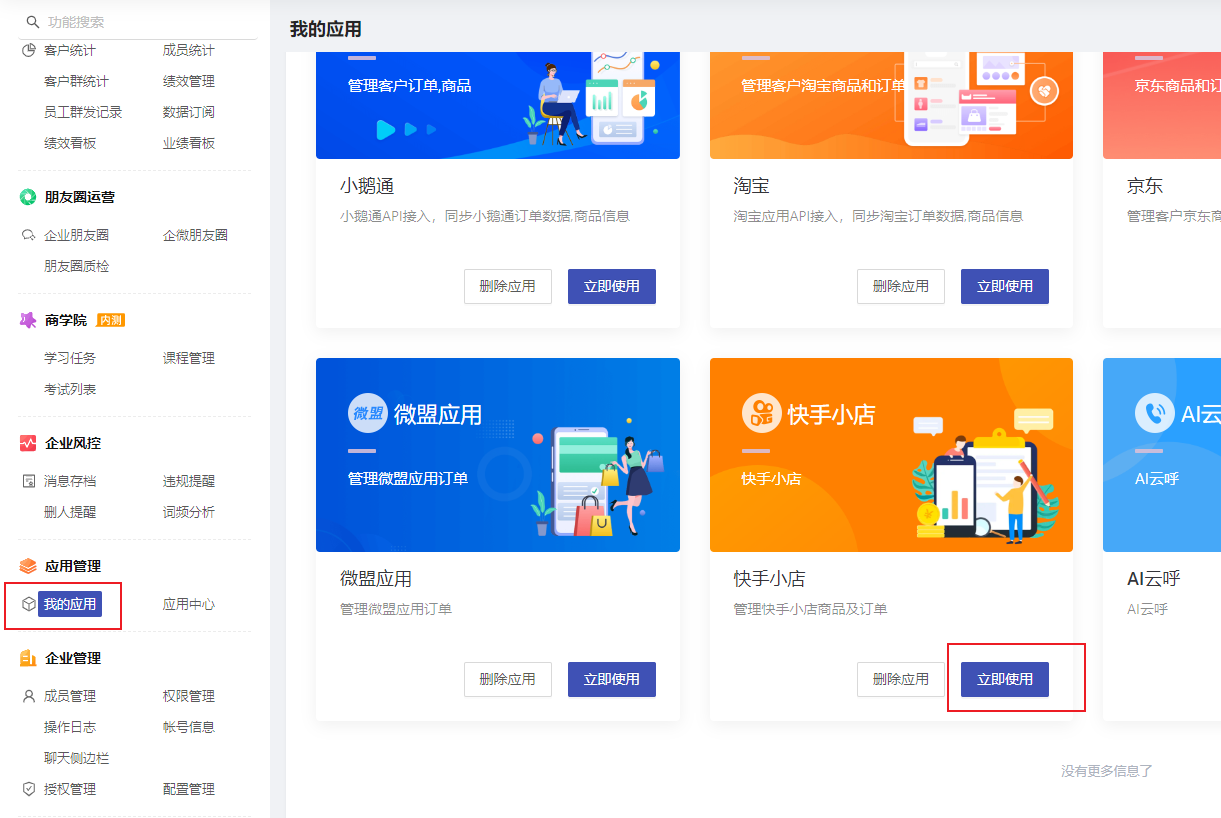This screenshot has height=818, width=1221.
Task: Click the 我的应用 page title
Action: coord(326,29)
